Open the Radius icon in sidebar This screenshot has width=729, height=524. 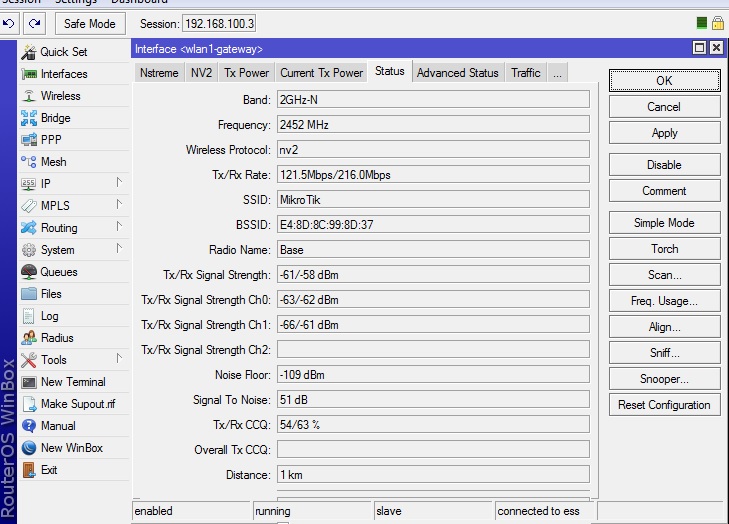pos(28,338)
